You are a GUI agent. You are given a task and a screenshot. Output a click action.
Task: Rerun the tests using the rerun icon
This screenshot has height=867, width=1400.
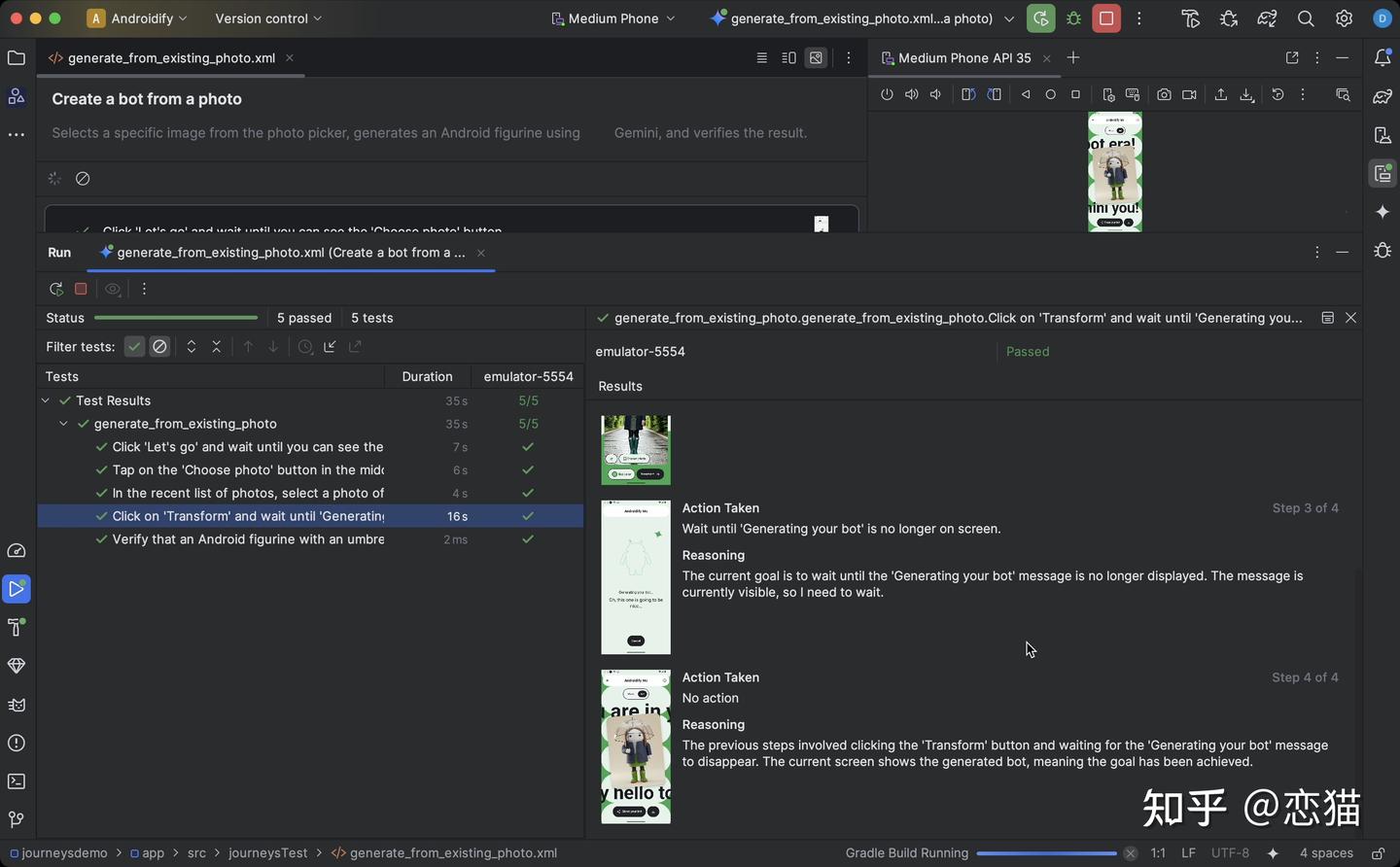coord(55,289)
